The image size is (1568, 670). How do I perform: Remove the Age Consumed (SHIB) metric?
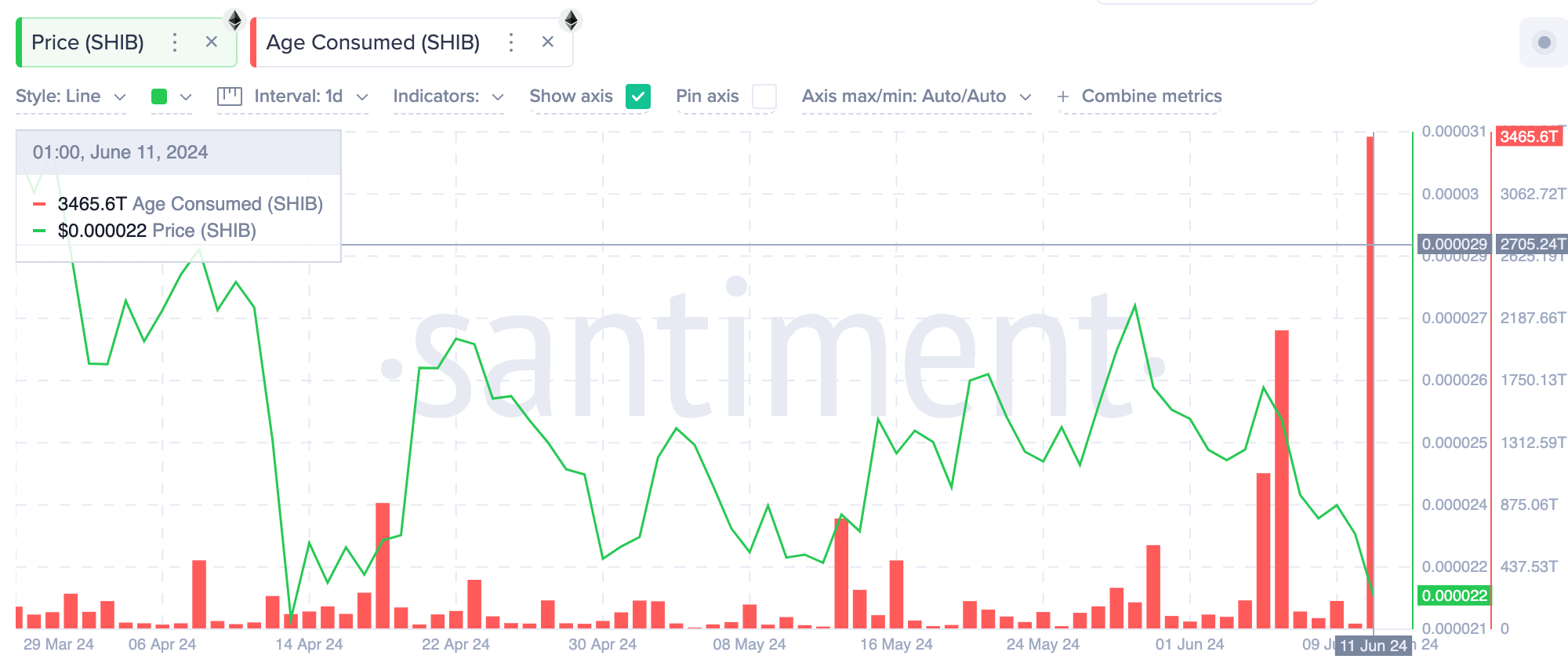point(548,42)
